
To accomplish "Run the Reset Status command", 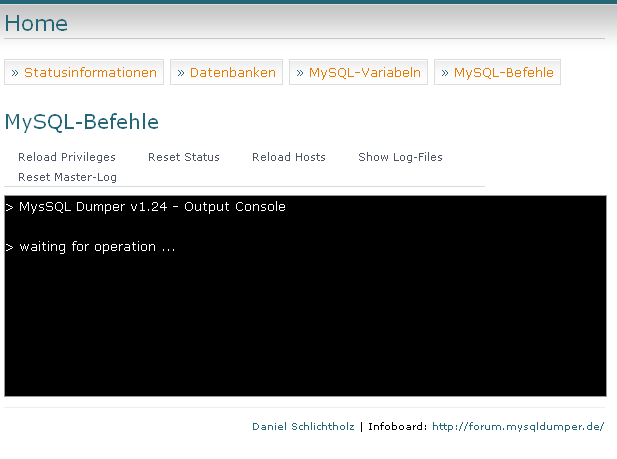I will tap(184, 157).
